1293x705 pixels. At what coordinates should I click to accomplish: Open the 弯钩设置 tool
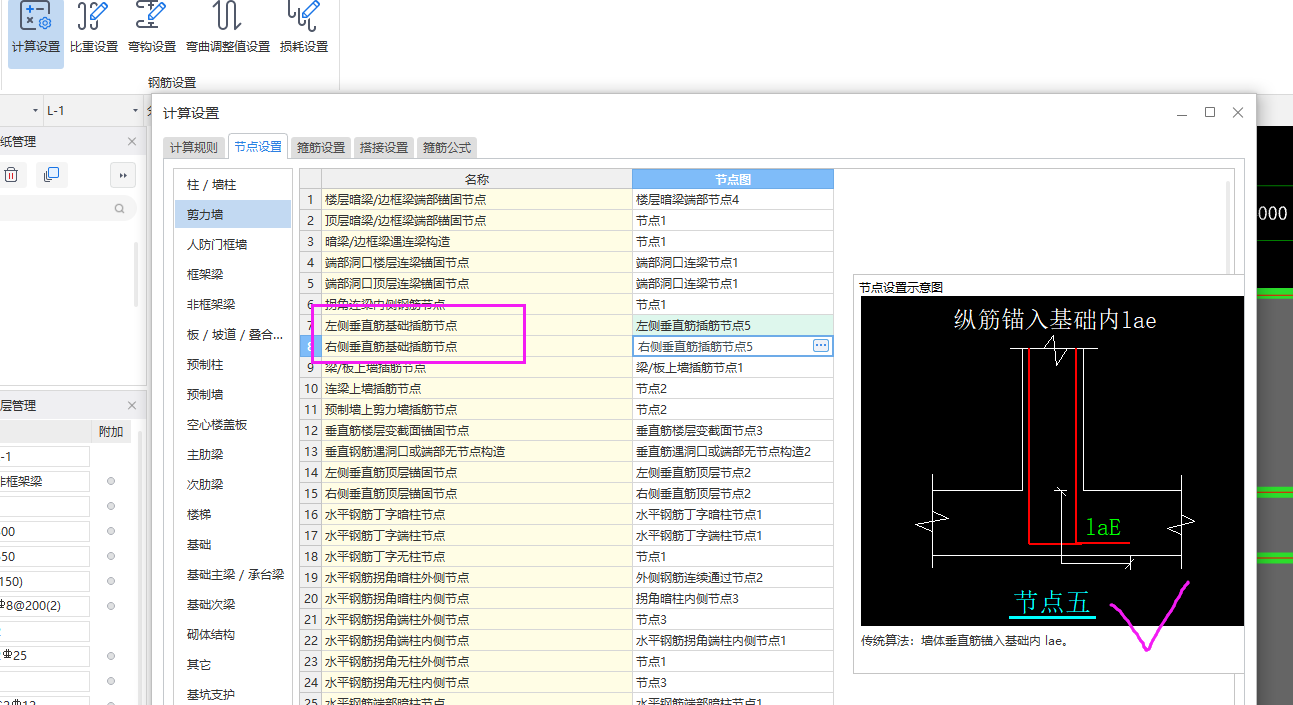pos(152,29)
